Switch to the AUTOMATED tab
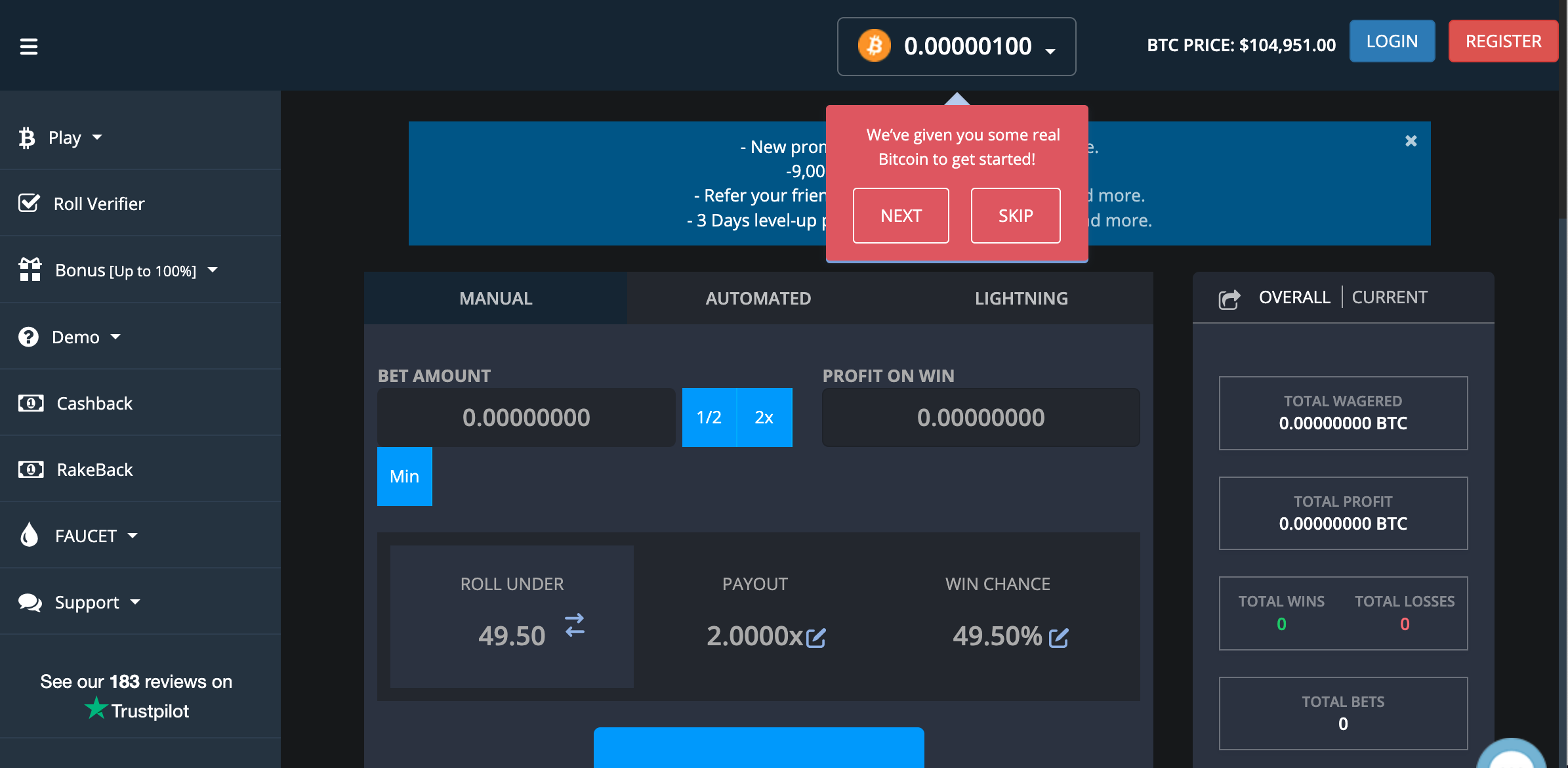The image size is (1568, 768). [758, 299]
